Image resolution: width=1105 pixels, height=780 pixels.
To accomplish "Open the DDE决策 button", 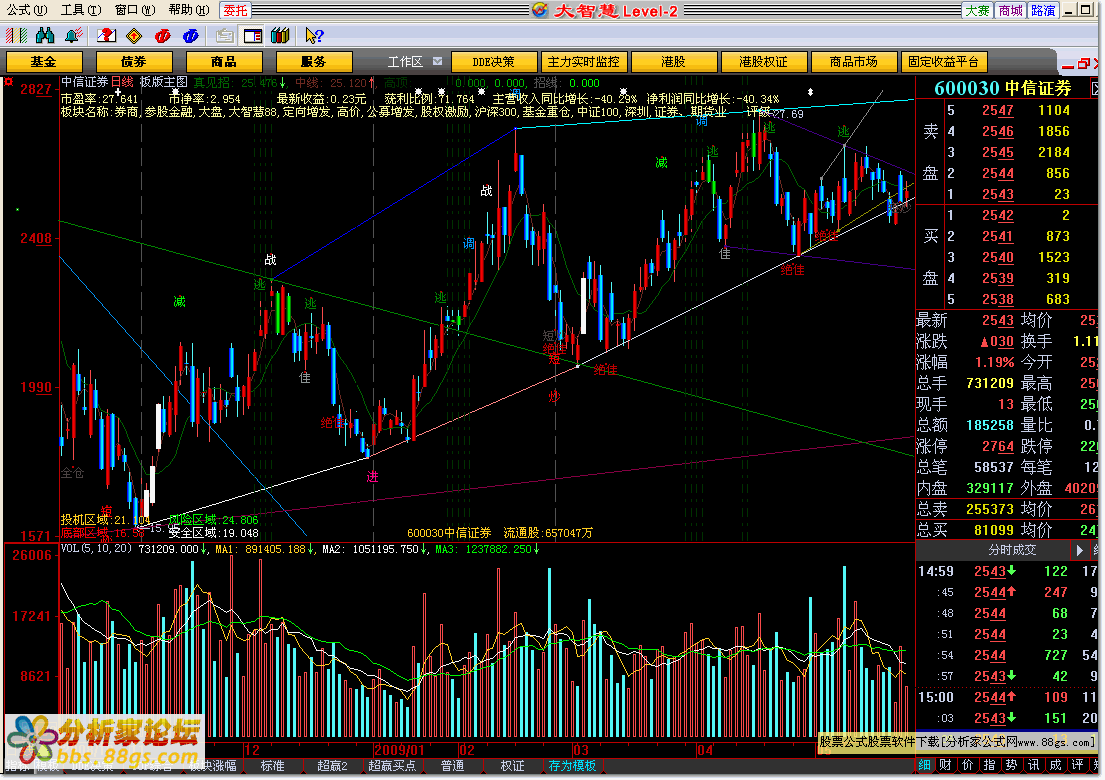I will [493, 62].
